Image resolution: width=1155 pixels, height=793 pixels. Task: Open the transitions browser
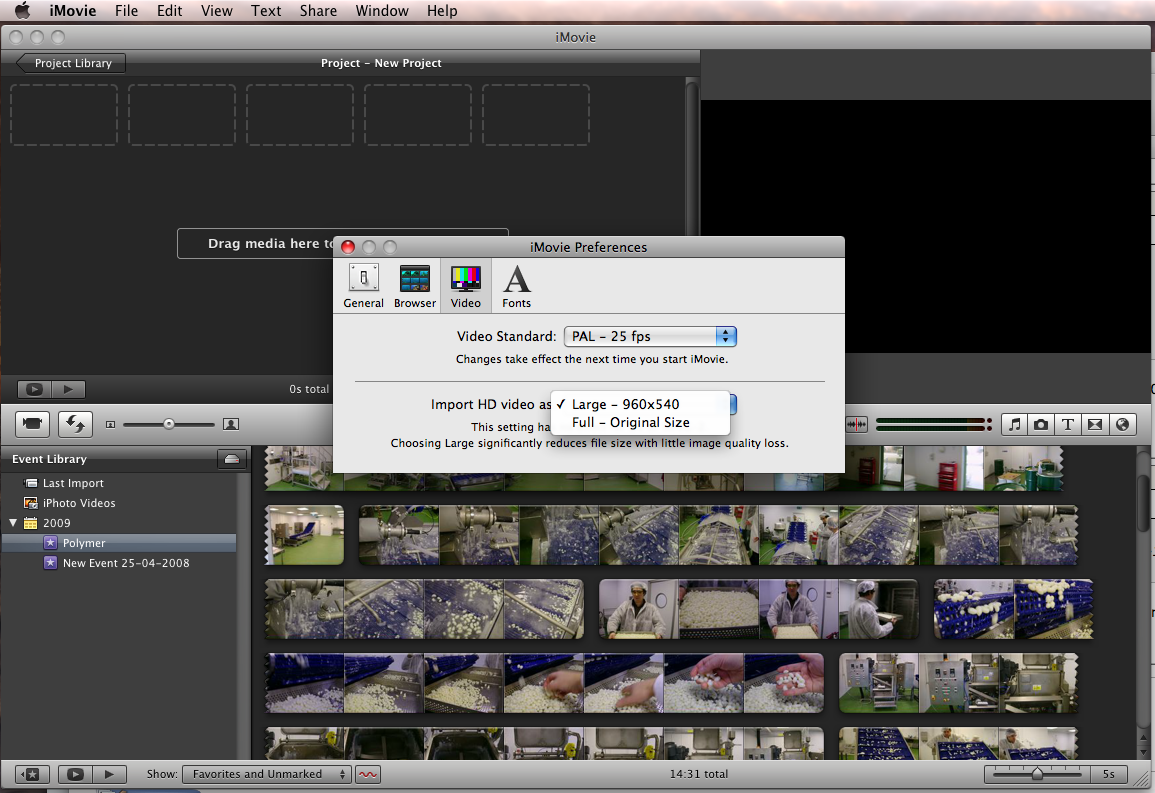(x=1095, y=424)
